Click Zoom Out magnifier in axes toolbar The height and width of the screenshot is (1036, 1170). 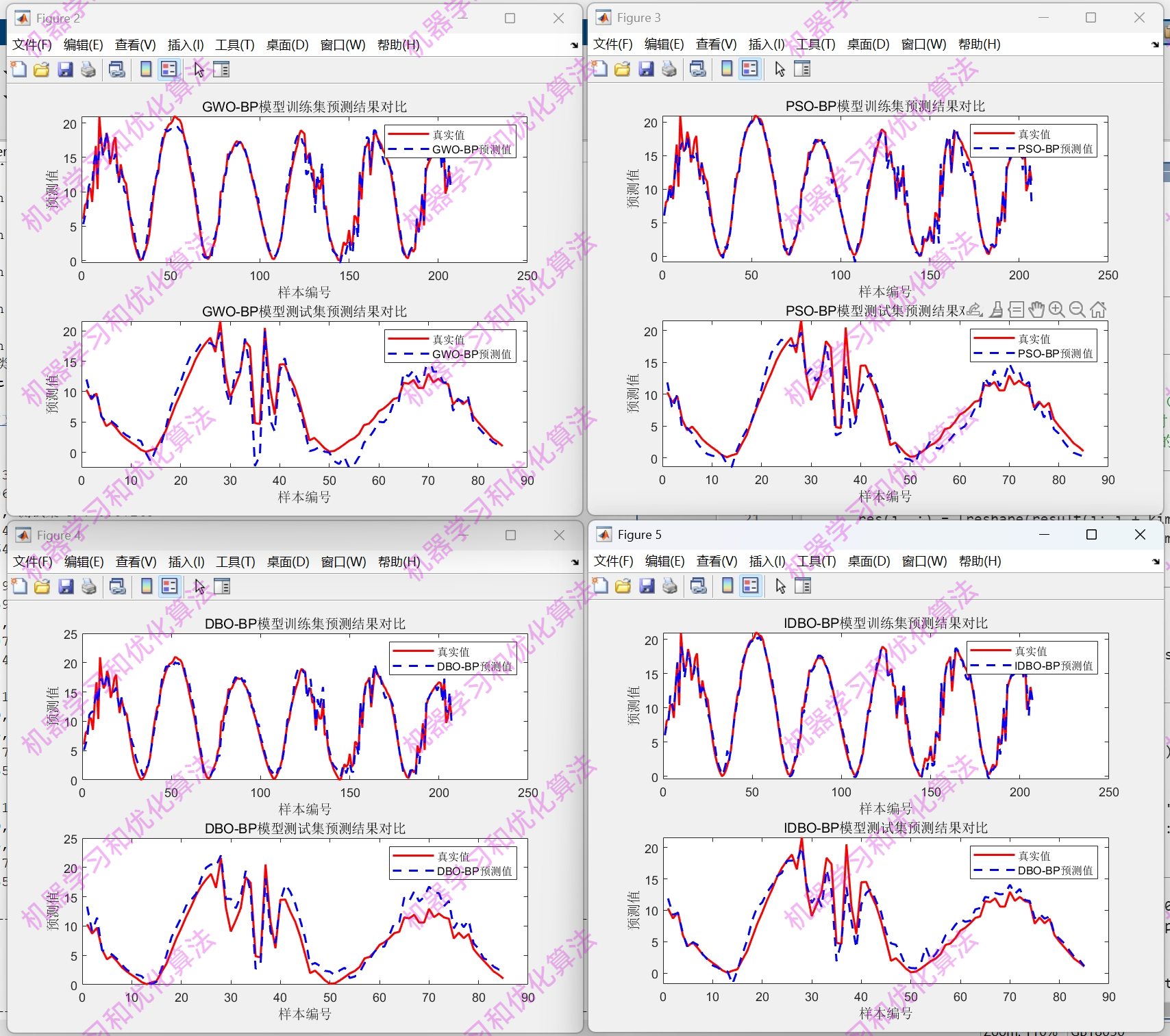point(1077,310)
